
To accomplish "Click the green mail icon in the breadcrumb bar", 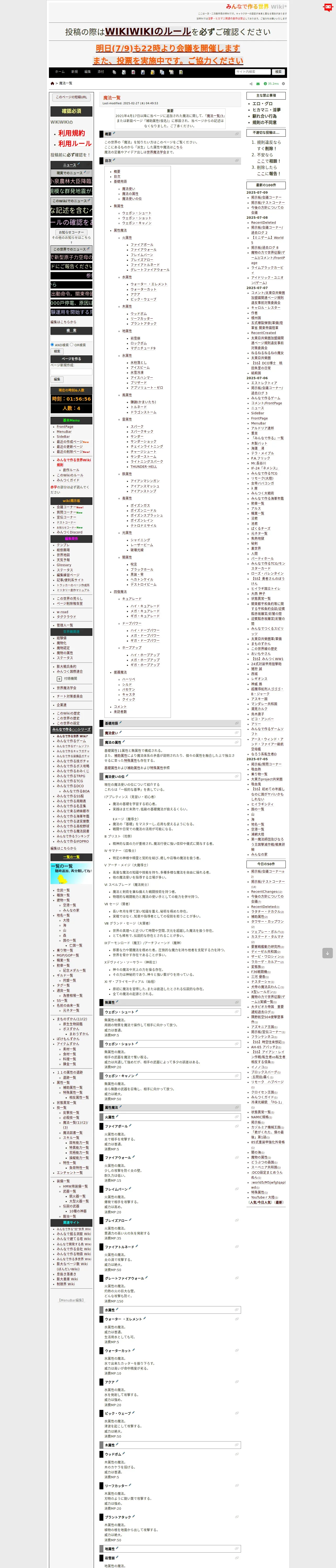I will (258, 83).
